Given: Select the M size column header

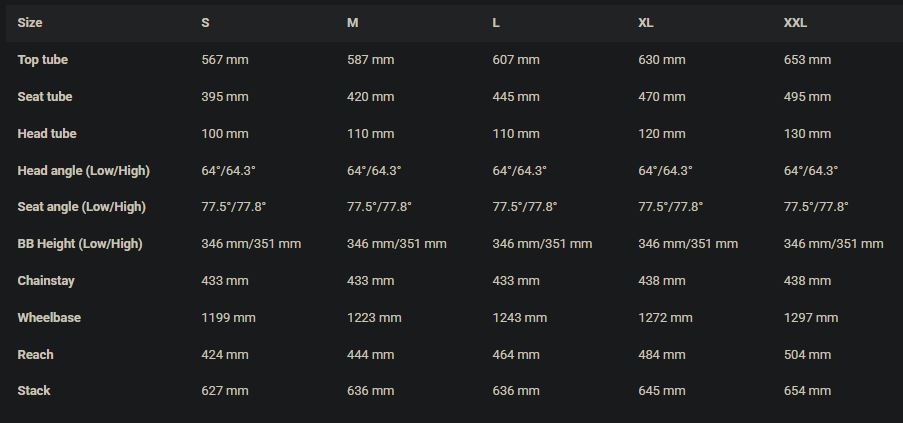Looking at the screenshot, I should (353, 23).
